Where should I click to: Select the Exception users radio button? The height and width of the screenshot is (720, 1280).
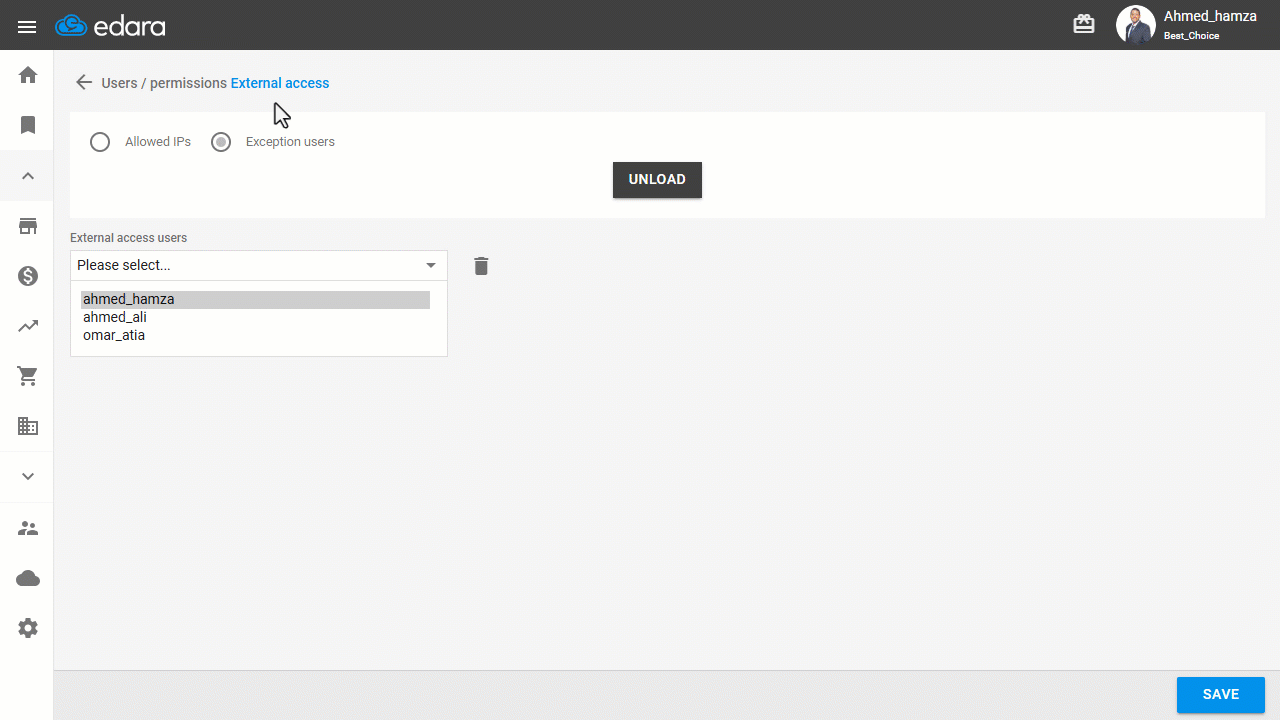point(221,142)
